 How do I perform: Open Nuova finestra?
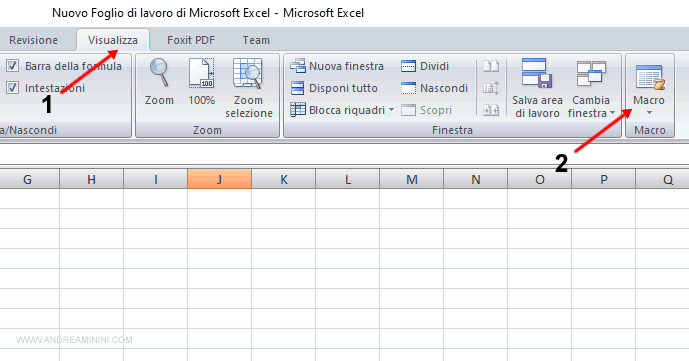337,66
